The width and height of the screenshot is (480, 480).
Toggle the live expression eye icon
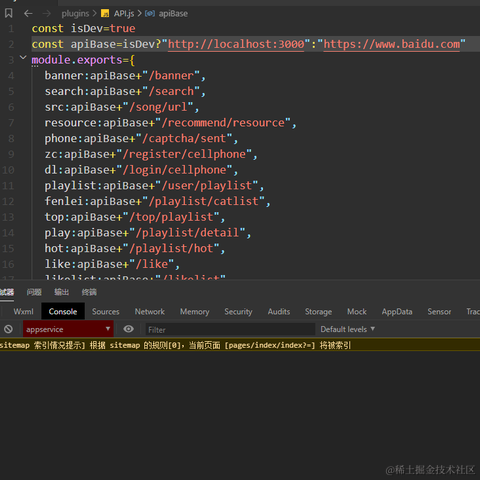click(128, 329)
